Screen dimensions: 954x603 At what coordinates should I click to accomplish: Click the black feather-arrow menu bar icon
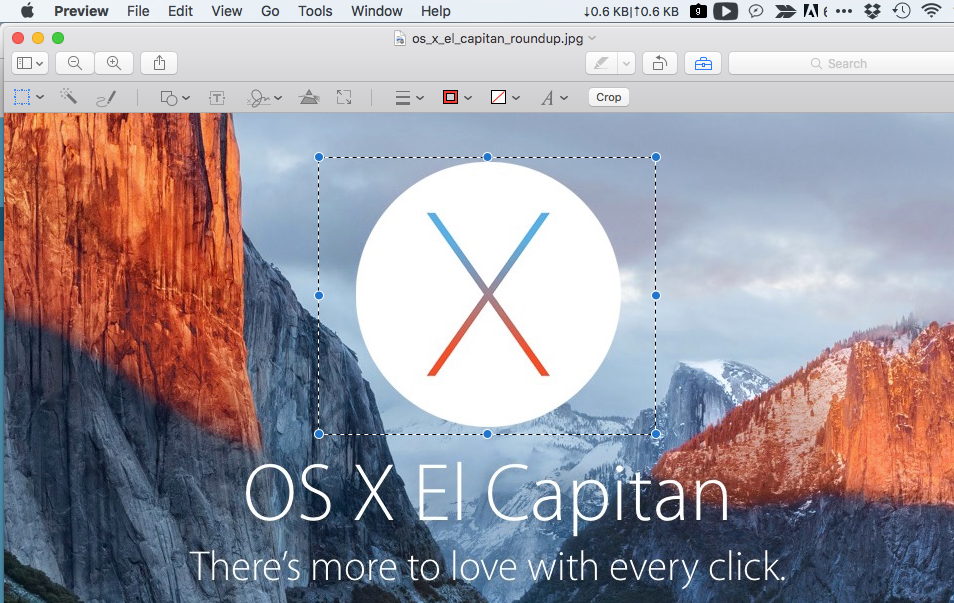coord(785,11)
